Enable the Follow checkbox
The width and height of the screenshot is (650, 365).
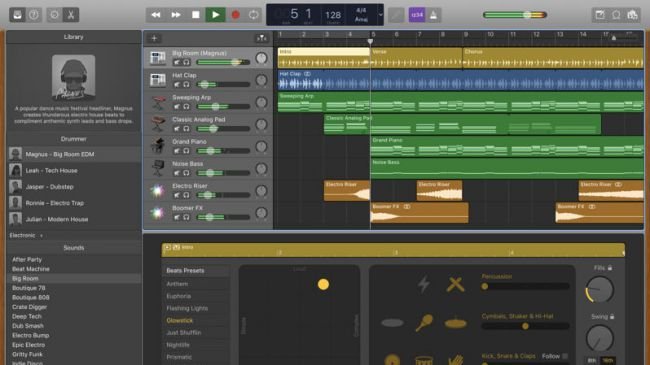pyautogui.click(x=565, y=356)
